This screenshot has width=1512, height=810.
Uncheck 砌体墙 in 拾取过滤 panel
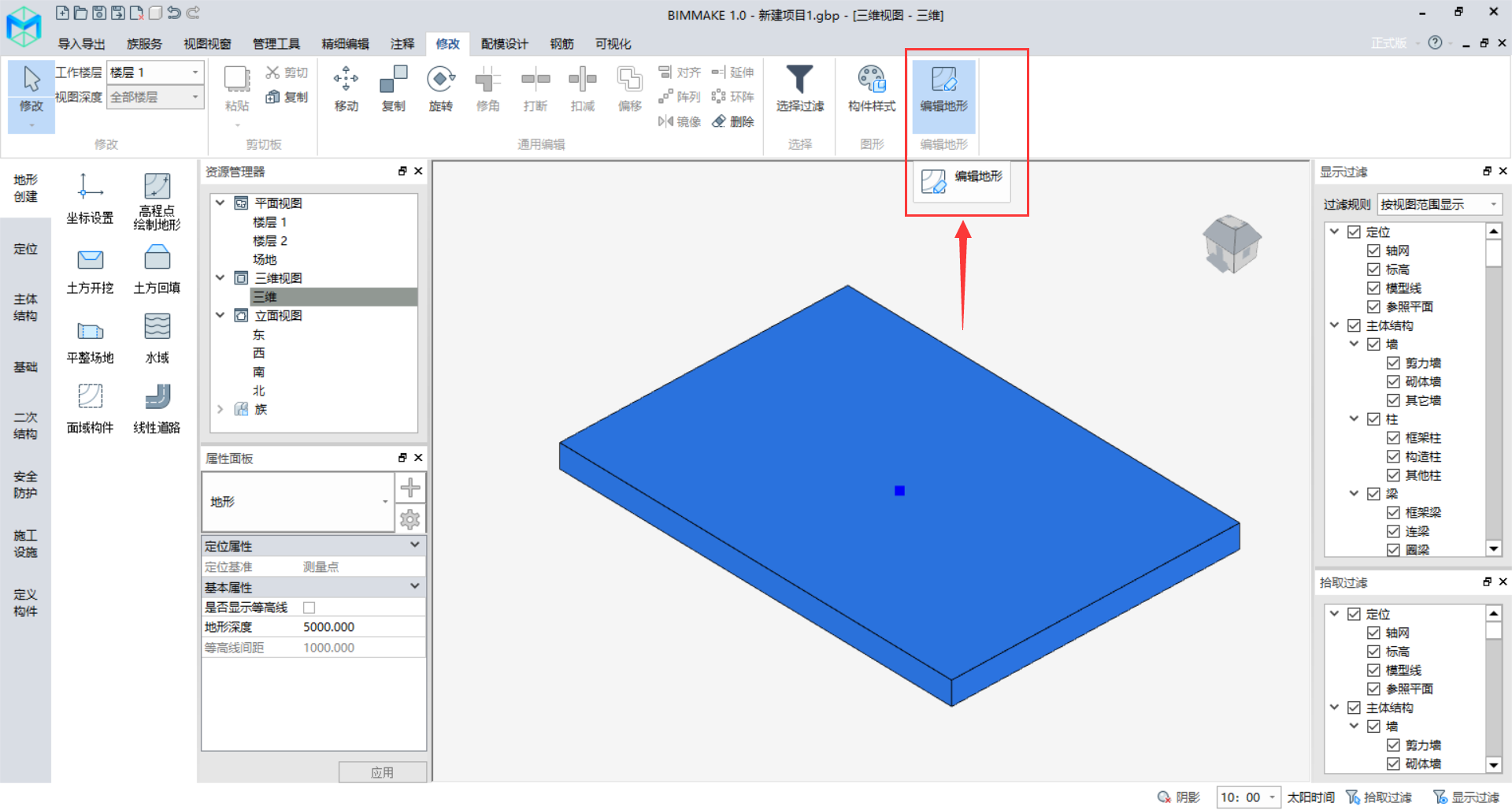(1394, 764)
